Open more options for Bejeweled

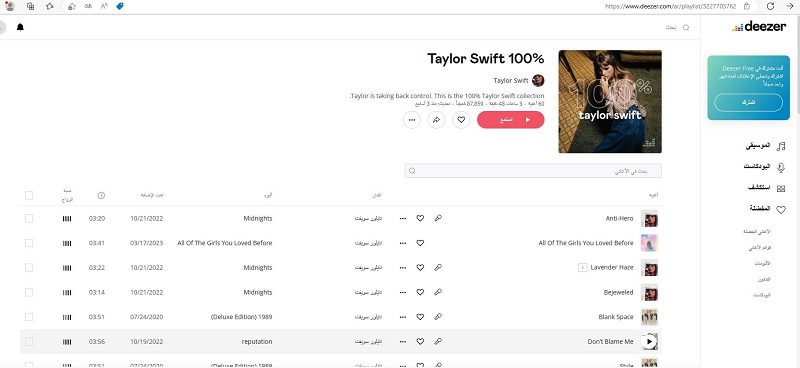(x=403, y=292)
